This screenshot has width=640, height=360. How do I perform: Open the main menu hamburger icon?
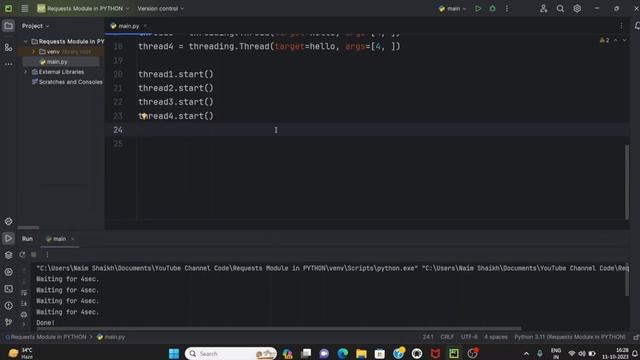tap(24, 8)
